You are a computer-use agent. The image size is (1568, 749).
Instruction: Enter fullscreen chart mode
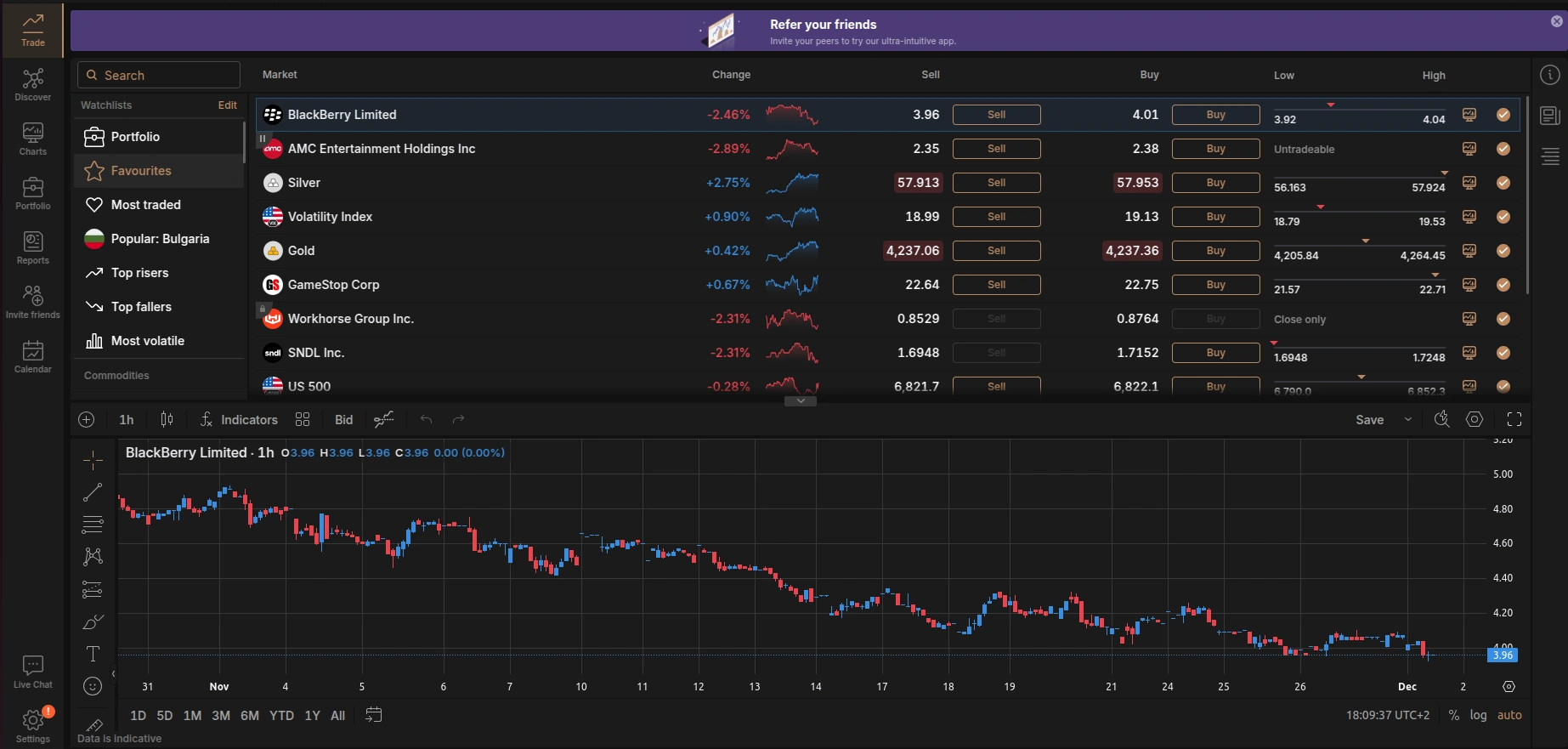pos(1514,419)
